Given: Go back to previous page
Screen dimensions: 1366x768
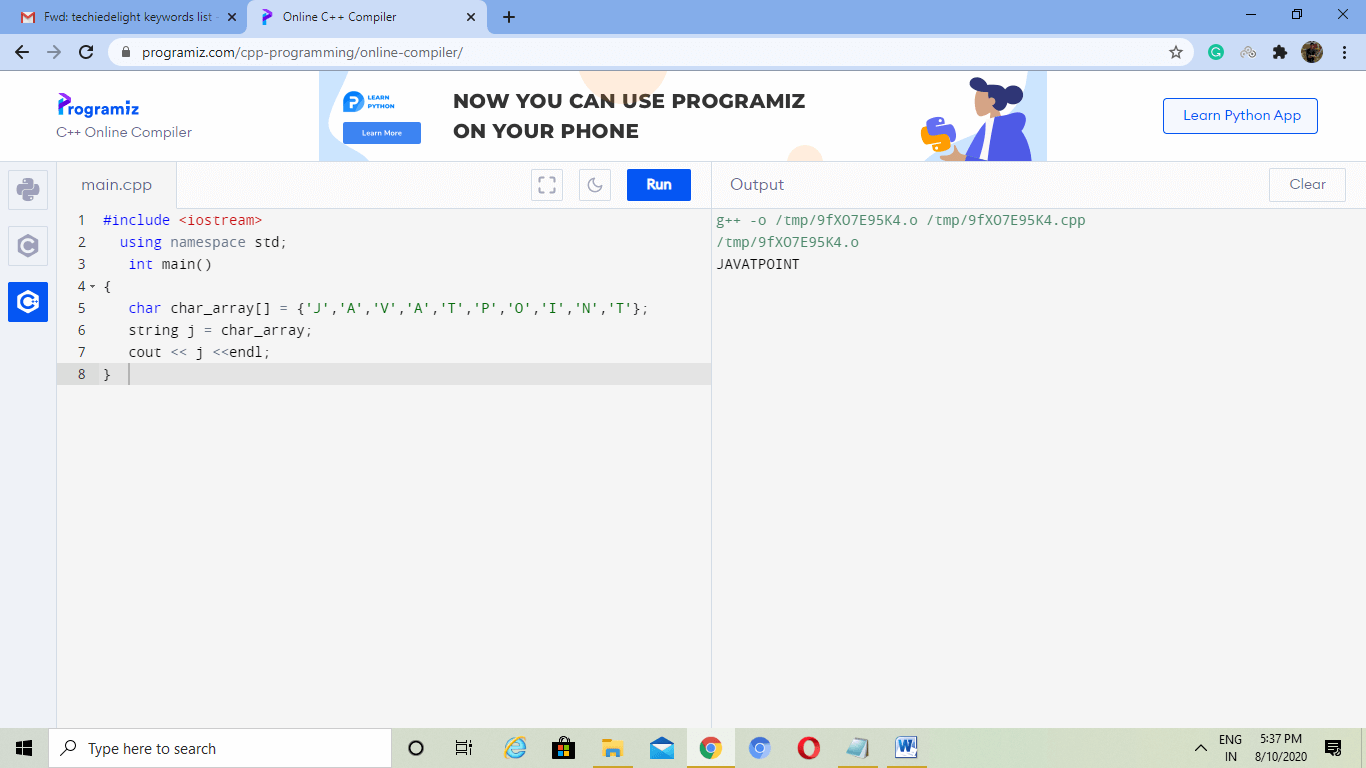Looking at the screenshot, I should (22, 52).
